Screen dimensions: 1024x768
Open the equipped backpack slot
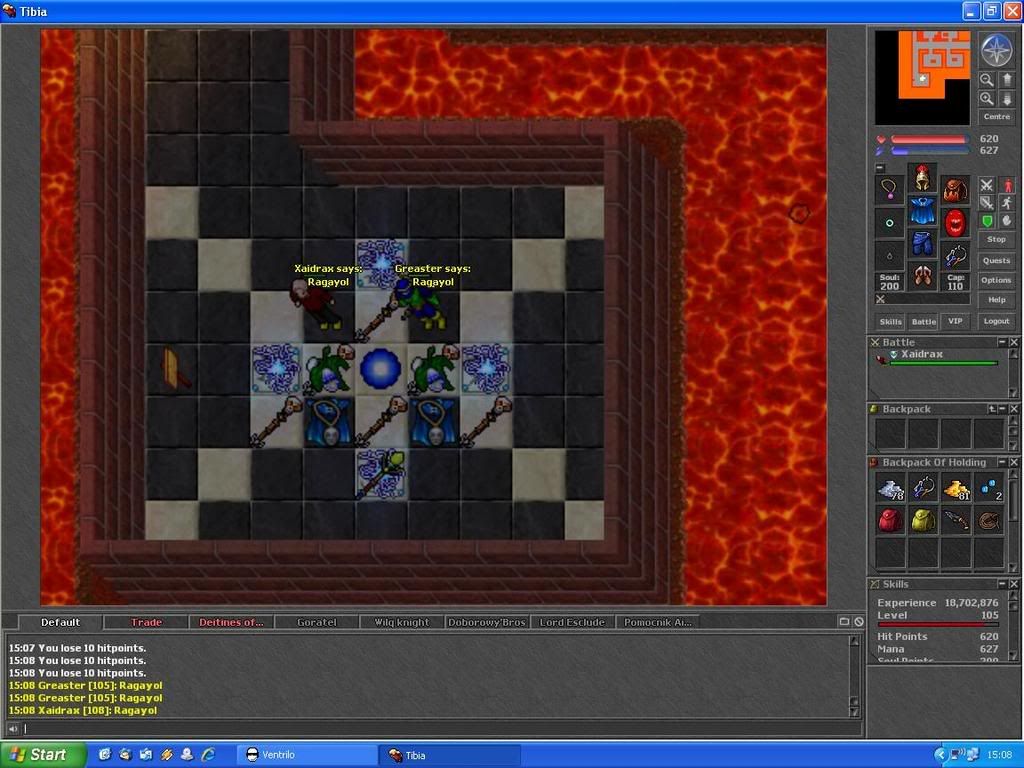(x=955, y=190)
